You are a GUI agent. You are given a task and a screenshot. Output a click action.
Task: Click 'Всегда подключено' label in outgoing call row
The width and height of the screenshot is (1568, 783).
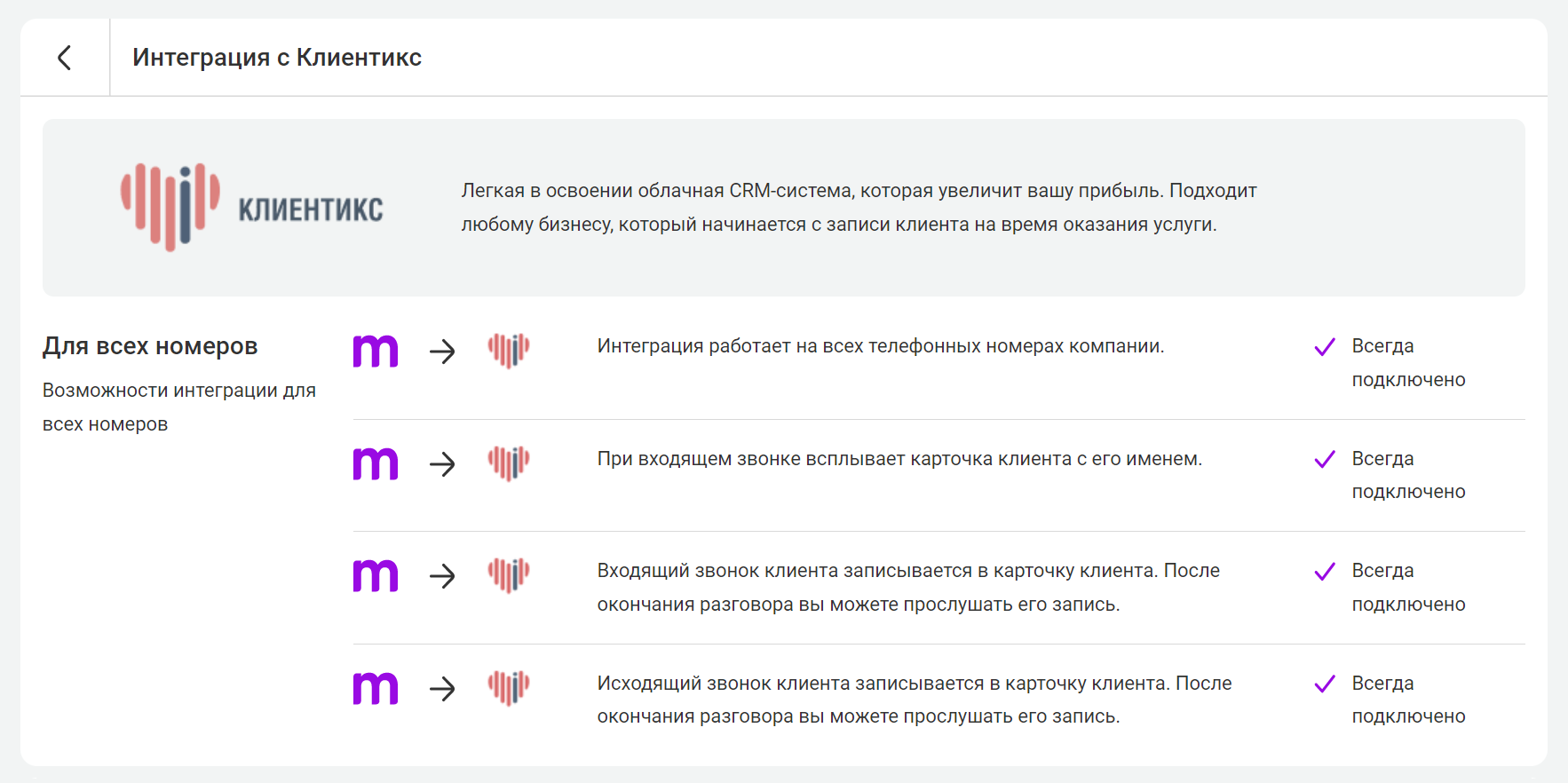click(1408, 700)
